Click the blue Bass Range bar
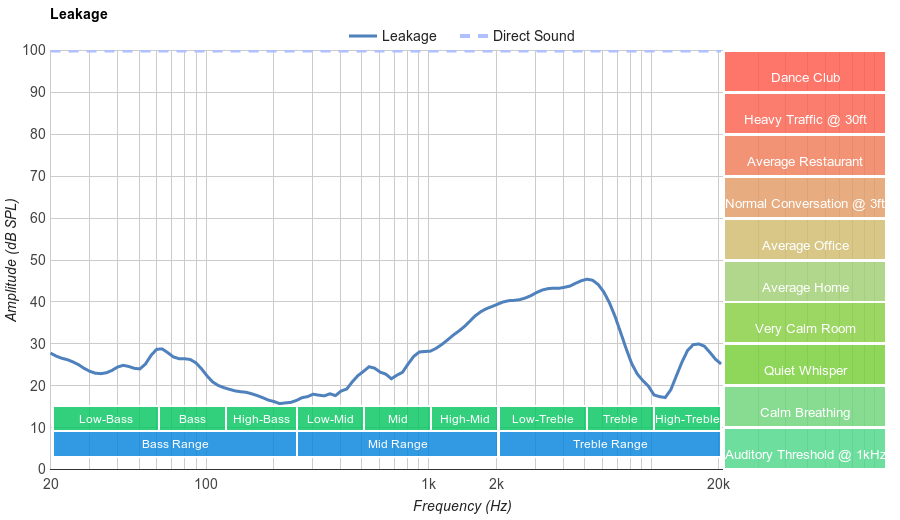This screenshot has height=520, width=900. pos(175,444)
